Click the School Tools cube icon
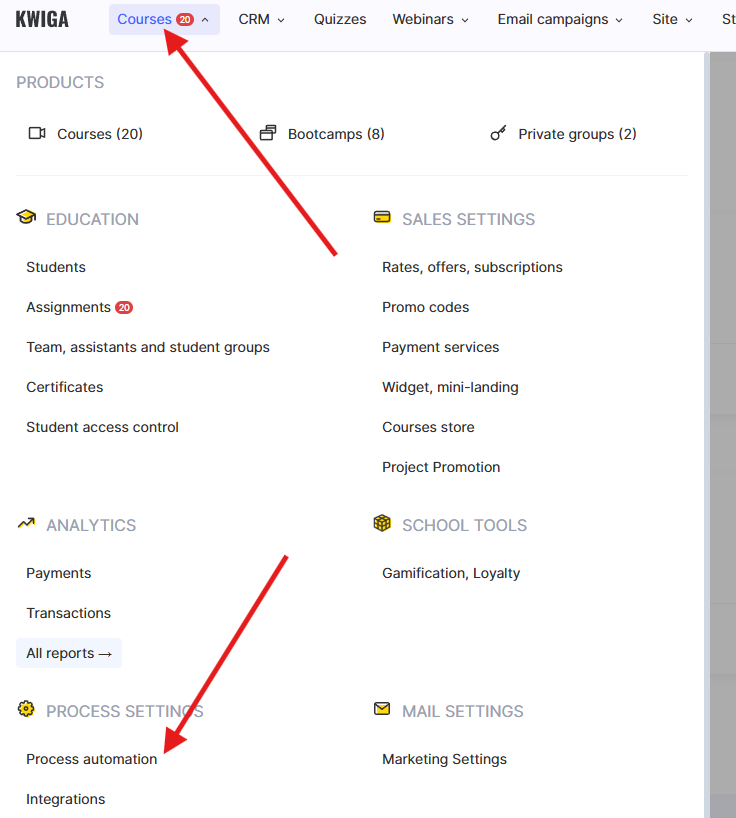 [382, 524]
